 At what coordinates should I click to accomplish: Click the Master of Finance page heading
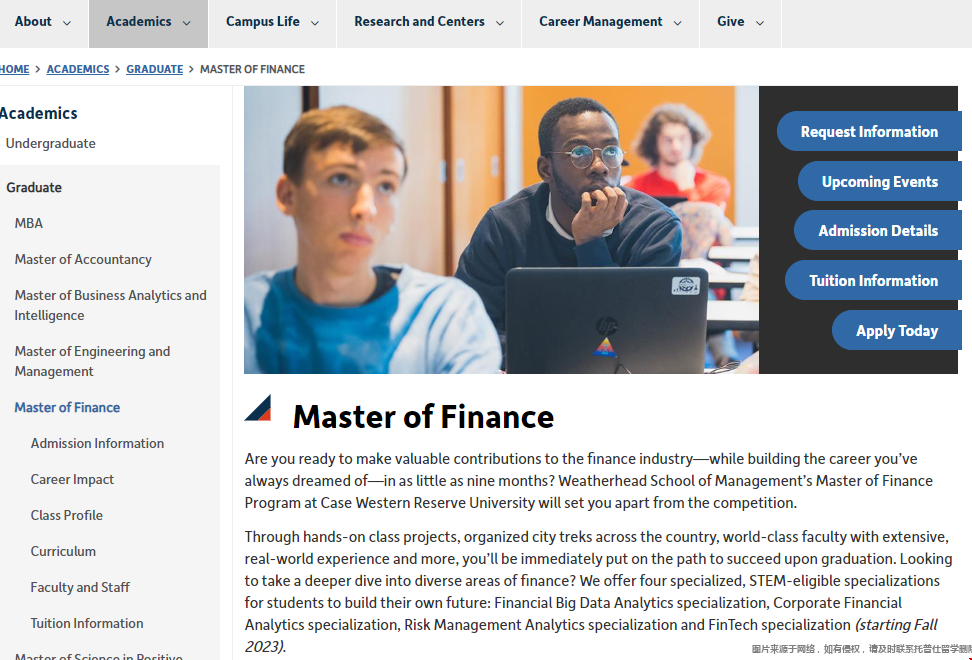click(x=423, y=416)
